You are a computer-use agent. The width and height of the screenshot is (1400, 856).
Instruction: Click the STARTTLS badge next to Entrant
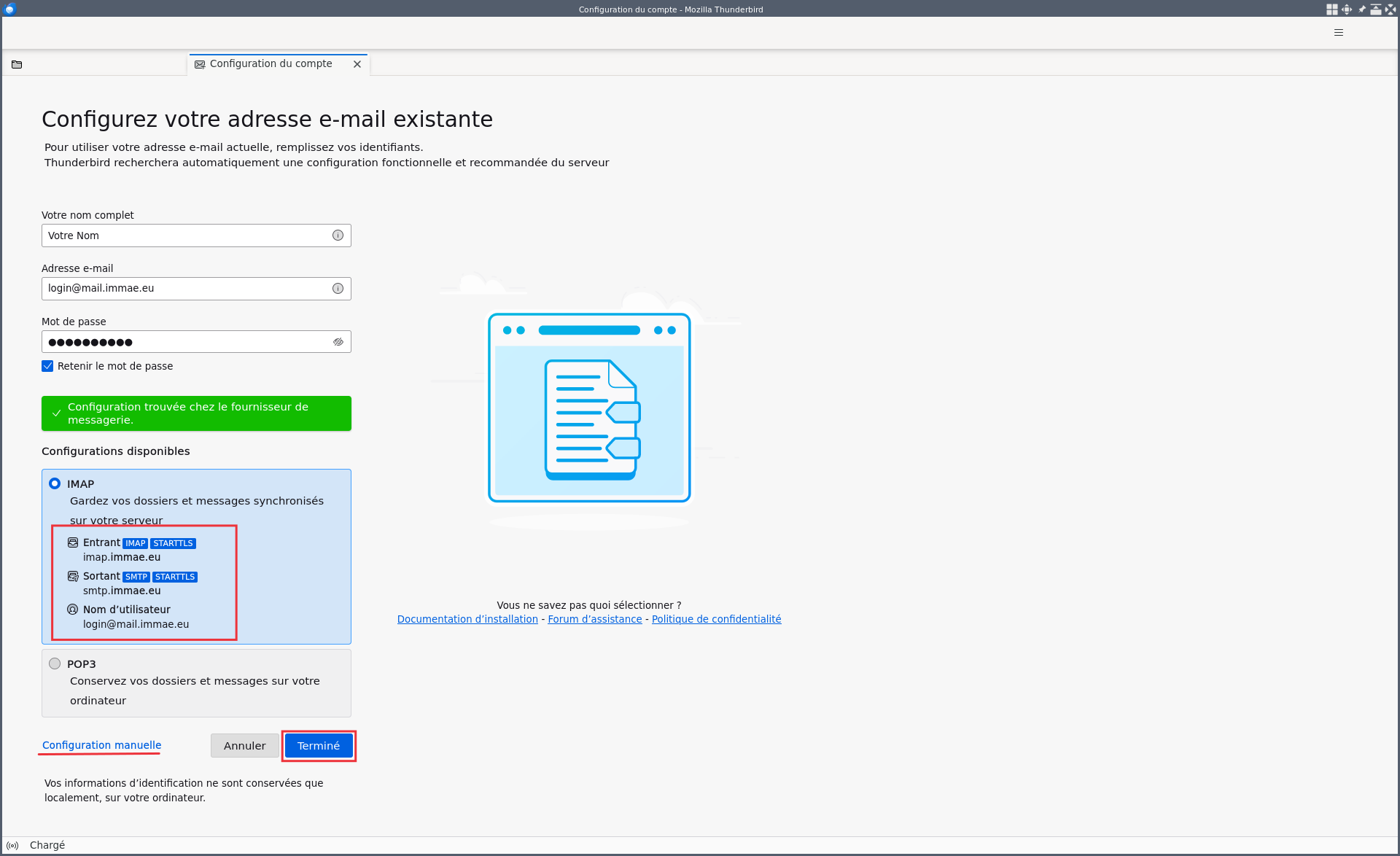pos(173,543)
